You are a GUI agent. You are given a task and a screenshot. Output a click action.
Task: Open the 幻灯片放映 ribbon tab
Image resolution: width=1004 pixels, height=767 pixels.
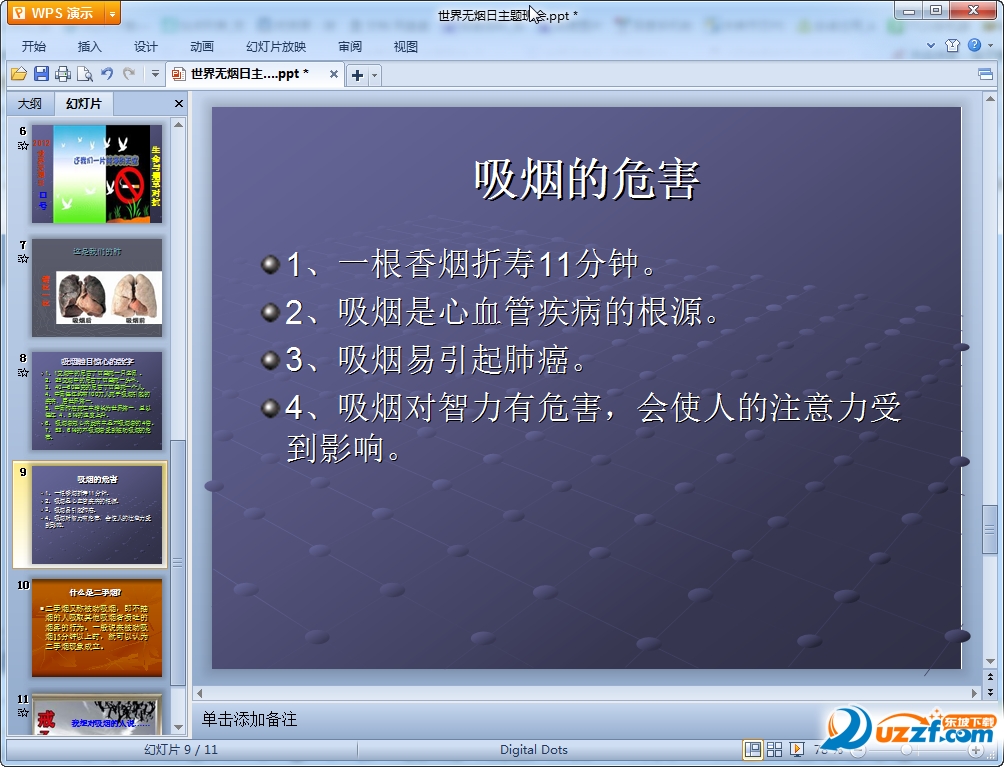coord(276,47)
